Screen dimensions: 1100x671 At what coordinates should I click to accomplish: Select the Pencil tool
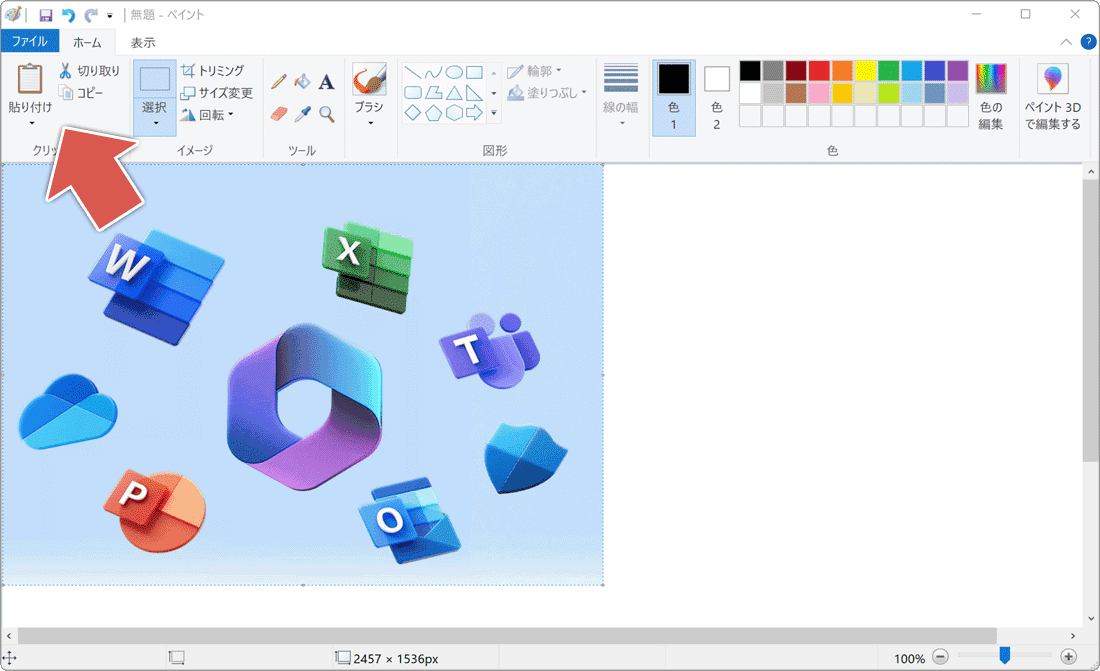(x=279, y=81)
